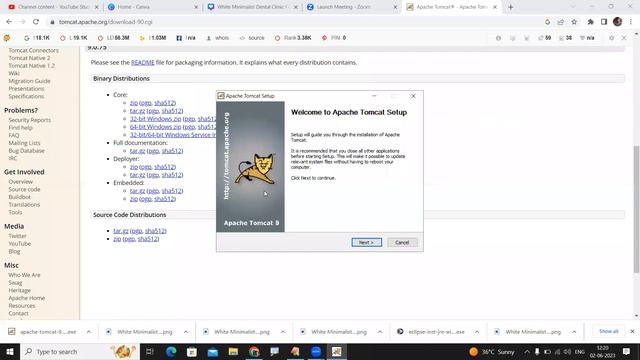Show all downloads

click(x=609, y=331)
